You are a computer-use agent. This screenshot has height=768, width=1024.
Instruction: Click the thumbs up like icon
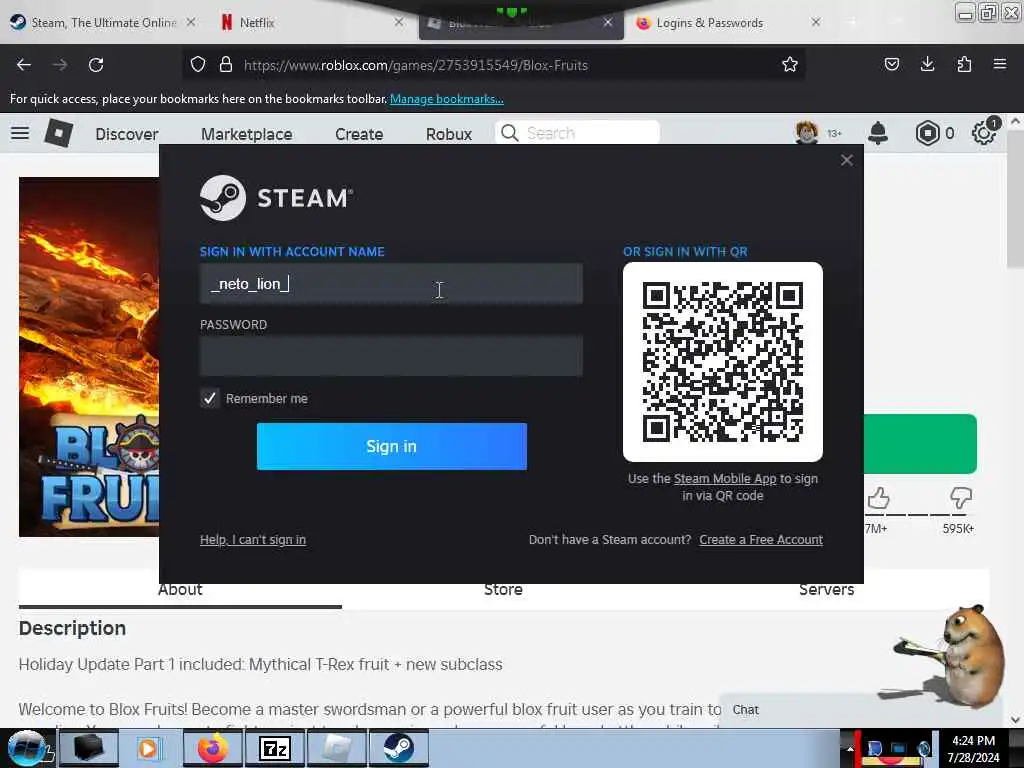[878, 498]
